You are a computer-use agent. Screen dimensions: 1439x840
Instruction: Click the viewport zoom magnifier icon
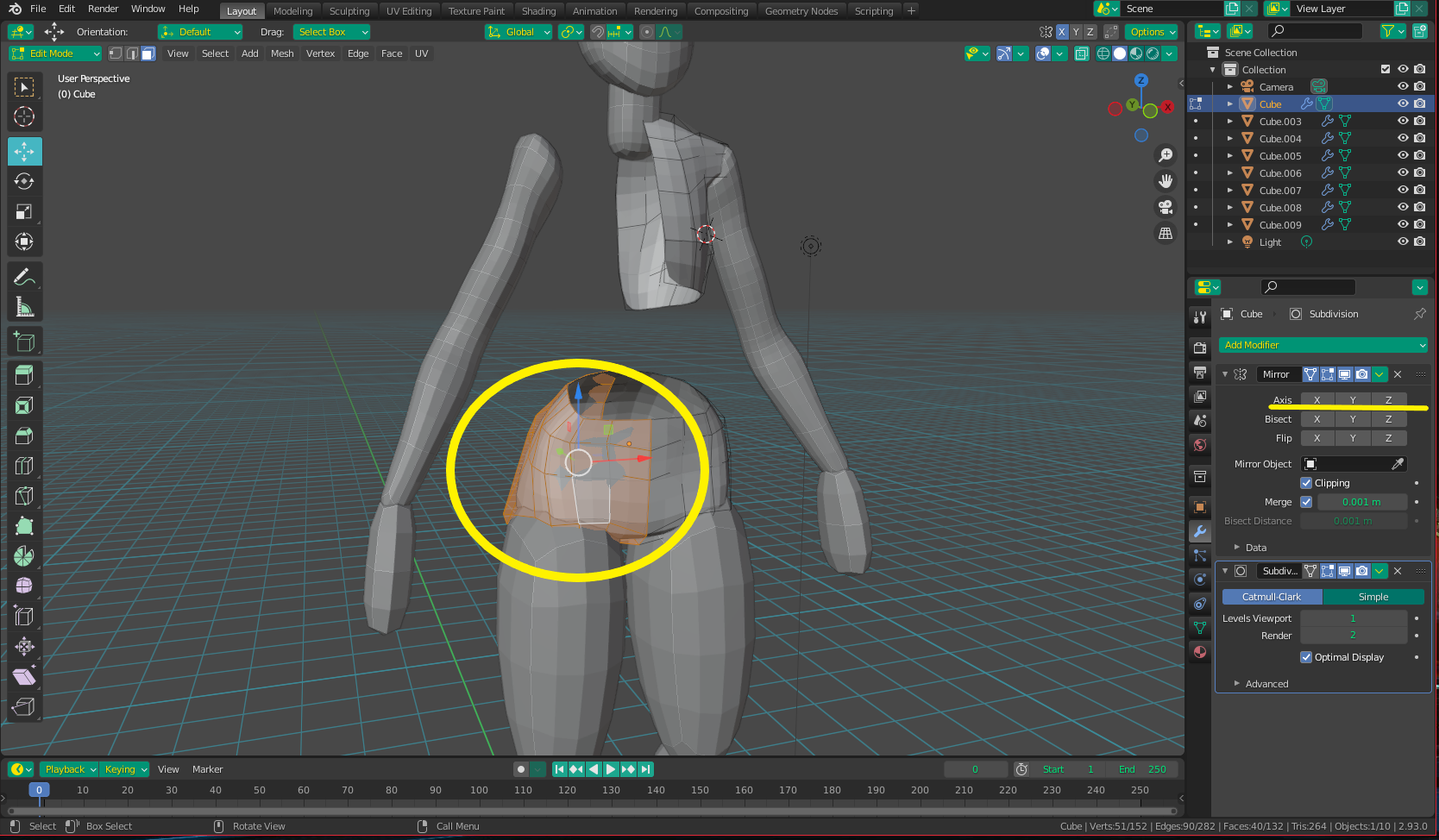(x=1166, y=155)
